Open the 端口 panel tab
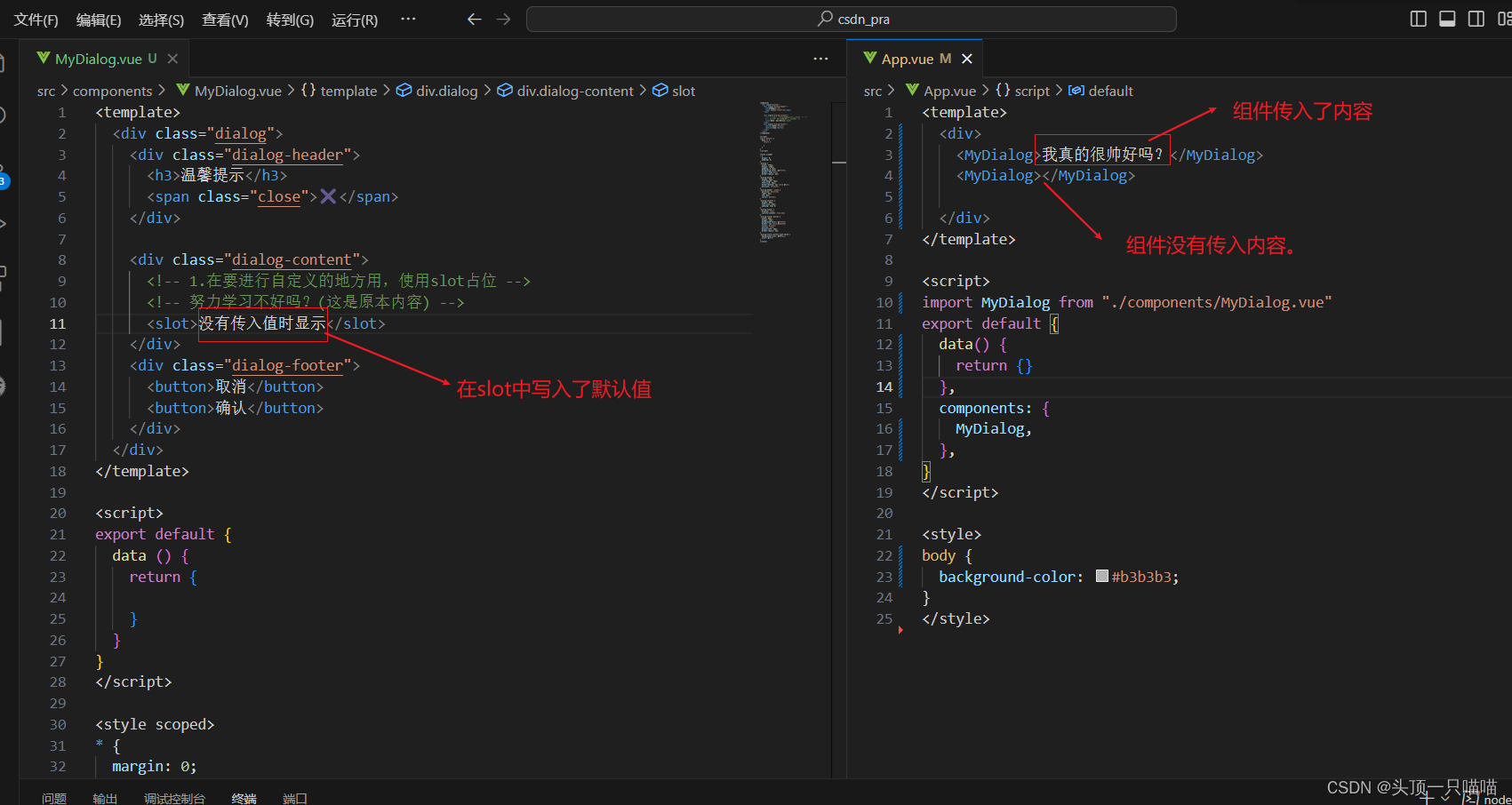Viewport: 1512px width, 805px height. (294, 798)
